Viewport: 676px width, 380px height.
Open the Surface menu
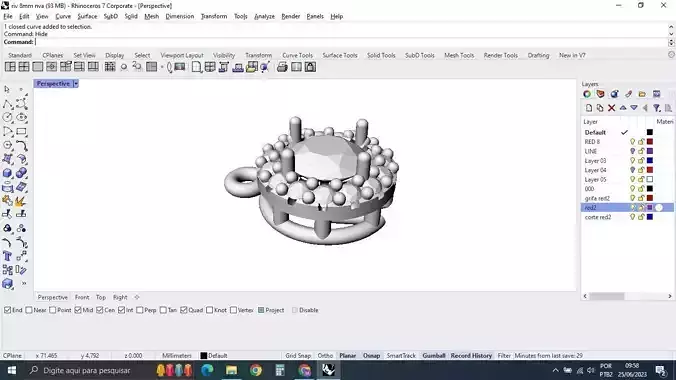87,16
